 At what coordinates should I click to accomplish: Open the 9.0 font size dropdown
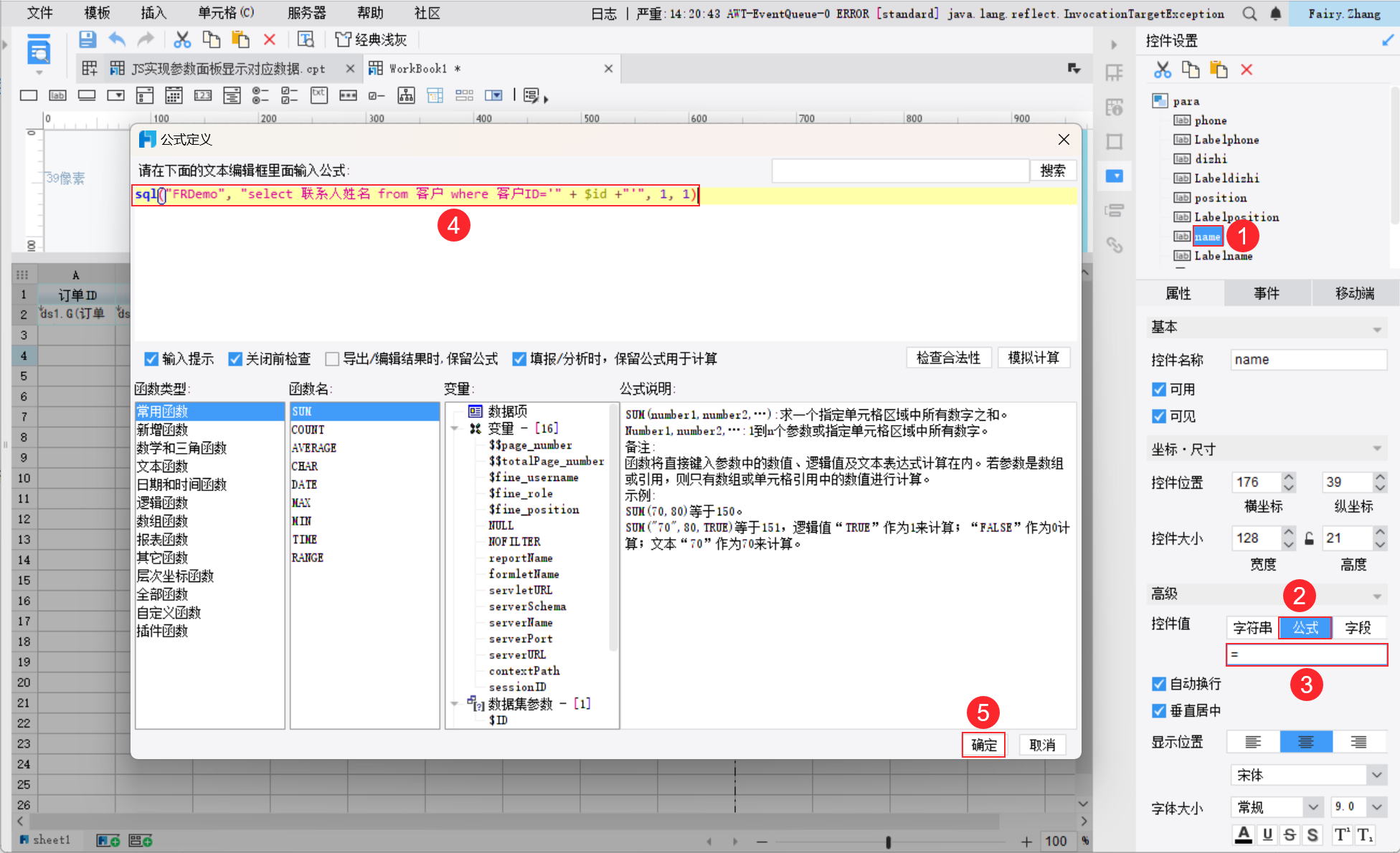(x=1376, y=807)
